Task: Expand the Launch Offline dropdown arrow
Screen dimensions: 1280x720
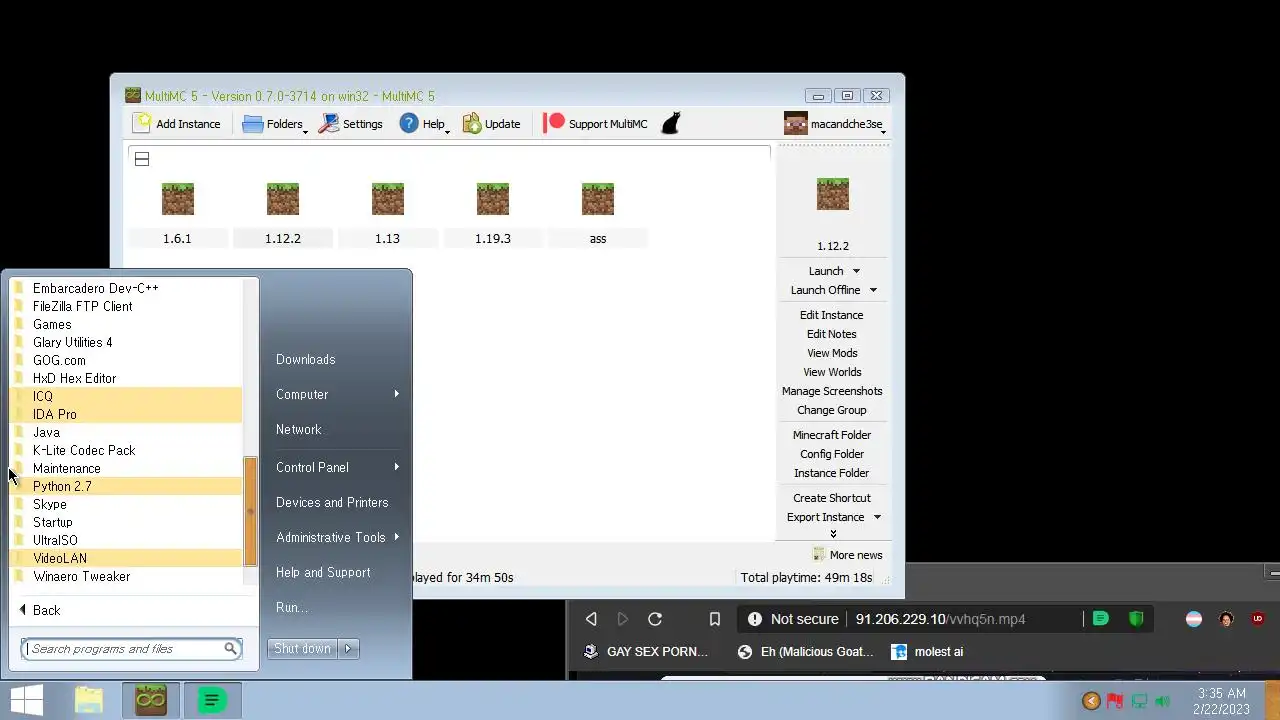Action: (873, 290)
